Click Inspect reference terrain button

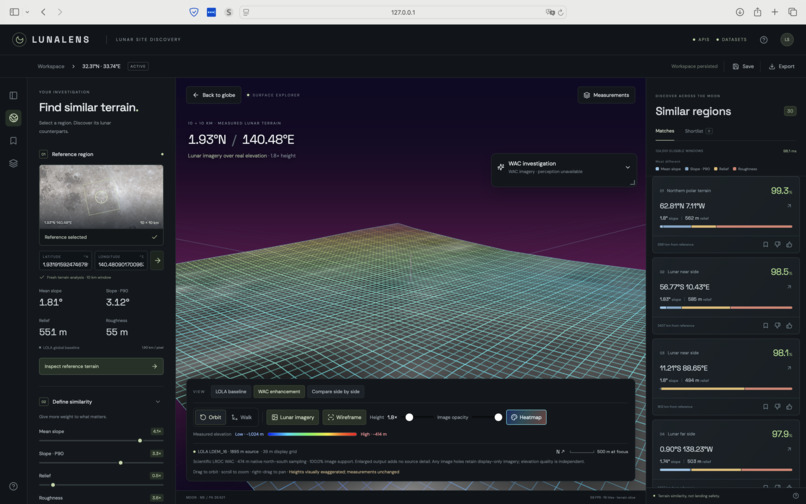[x=101, y=366]
